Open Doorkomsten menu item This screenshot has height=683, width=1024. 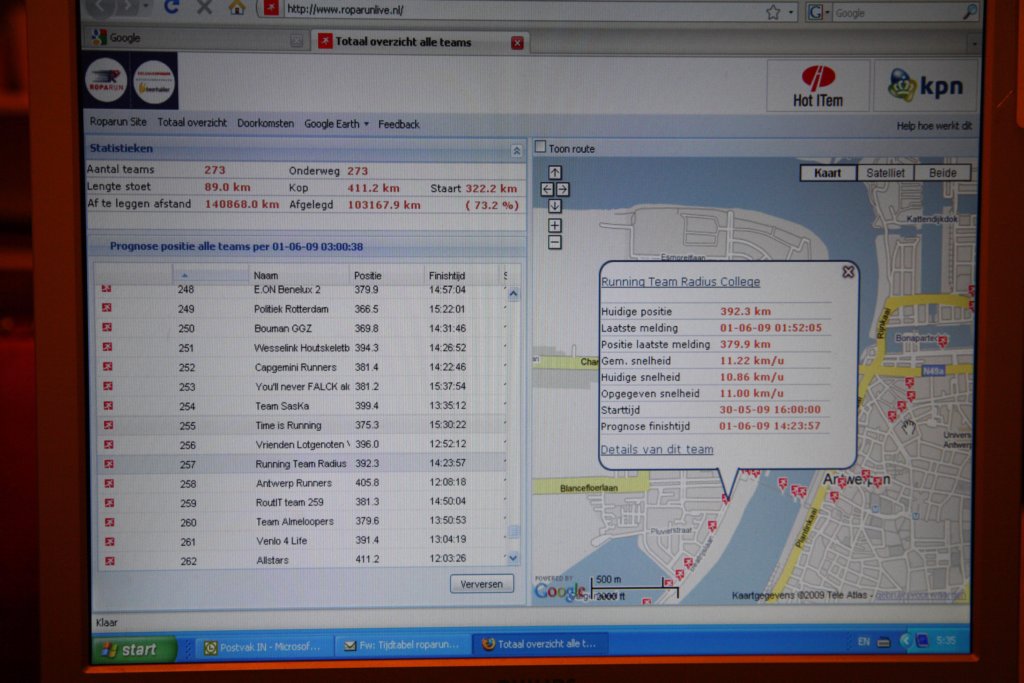pos(265,123)
